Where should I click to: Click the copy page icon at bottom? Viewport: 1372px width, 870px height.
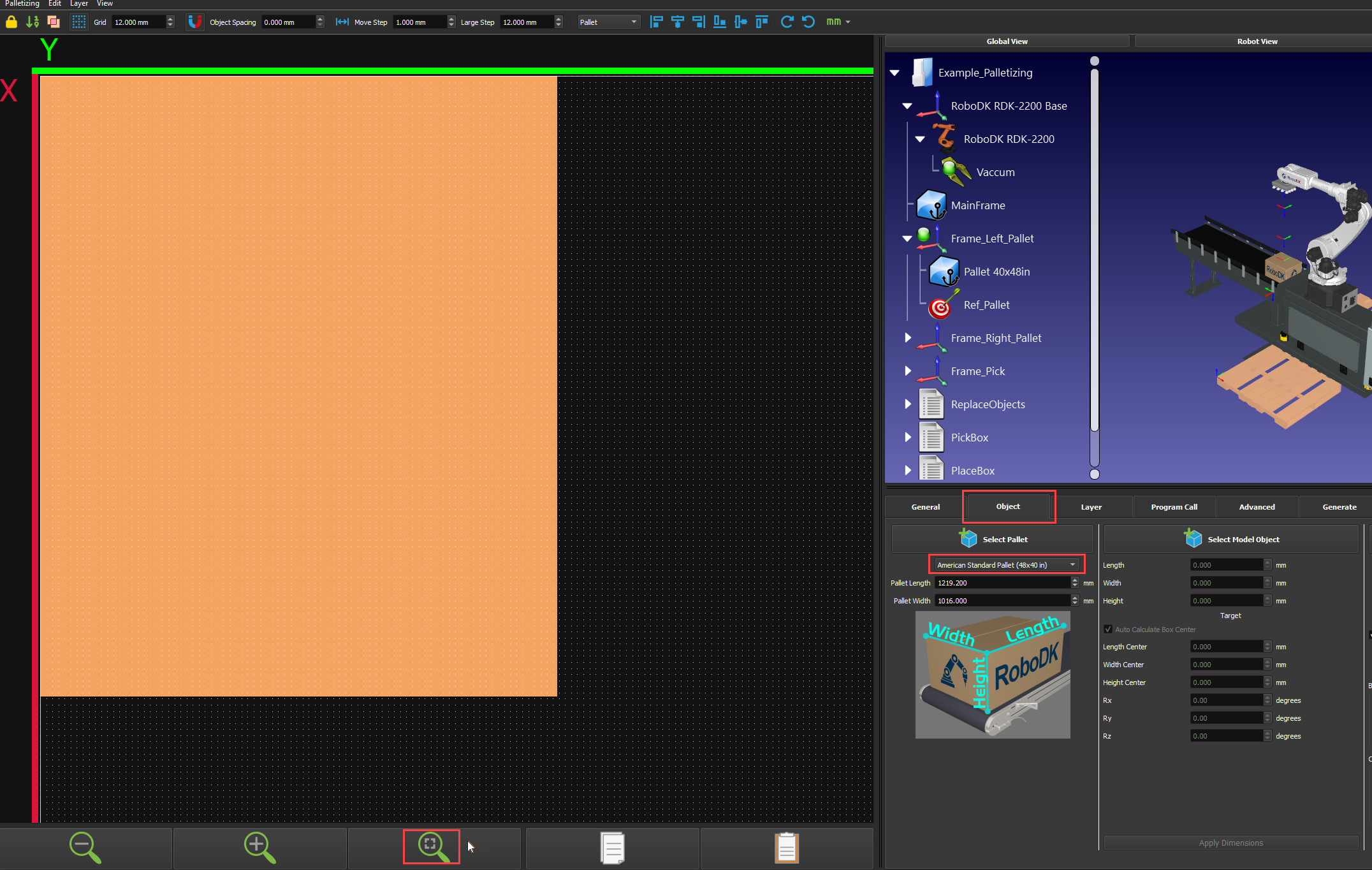[x=613, y=848]
